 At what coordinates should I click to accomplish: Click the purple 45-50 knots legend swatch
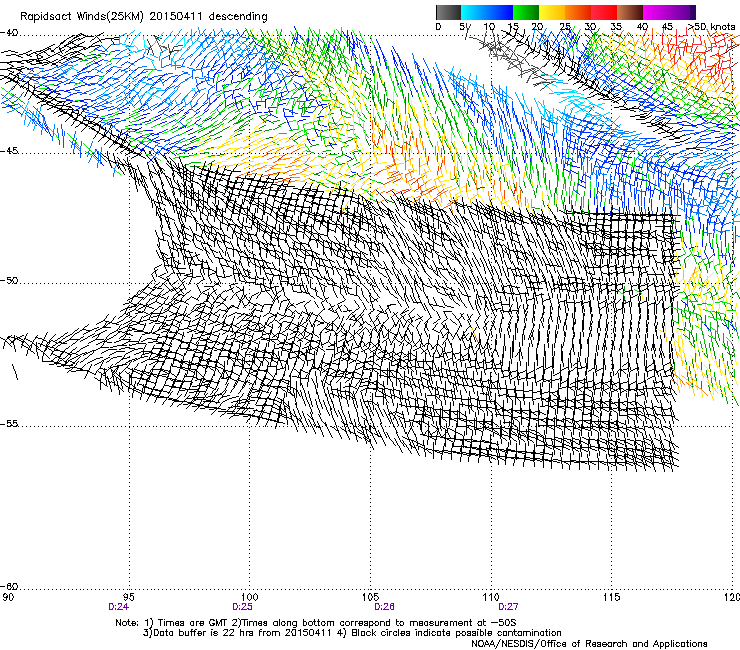click(682, 12)
